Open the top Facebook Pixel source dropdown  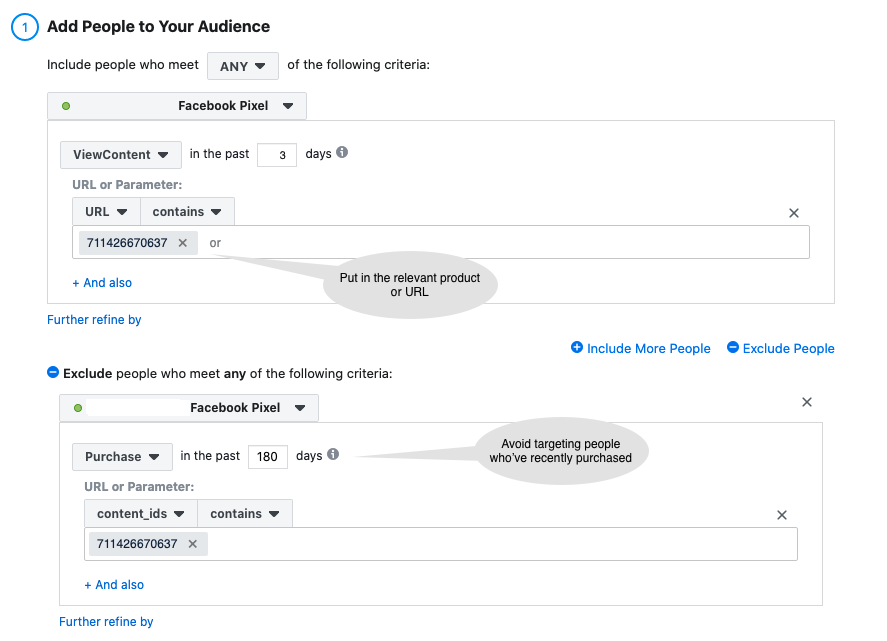point(177,106)
